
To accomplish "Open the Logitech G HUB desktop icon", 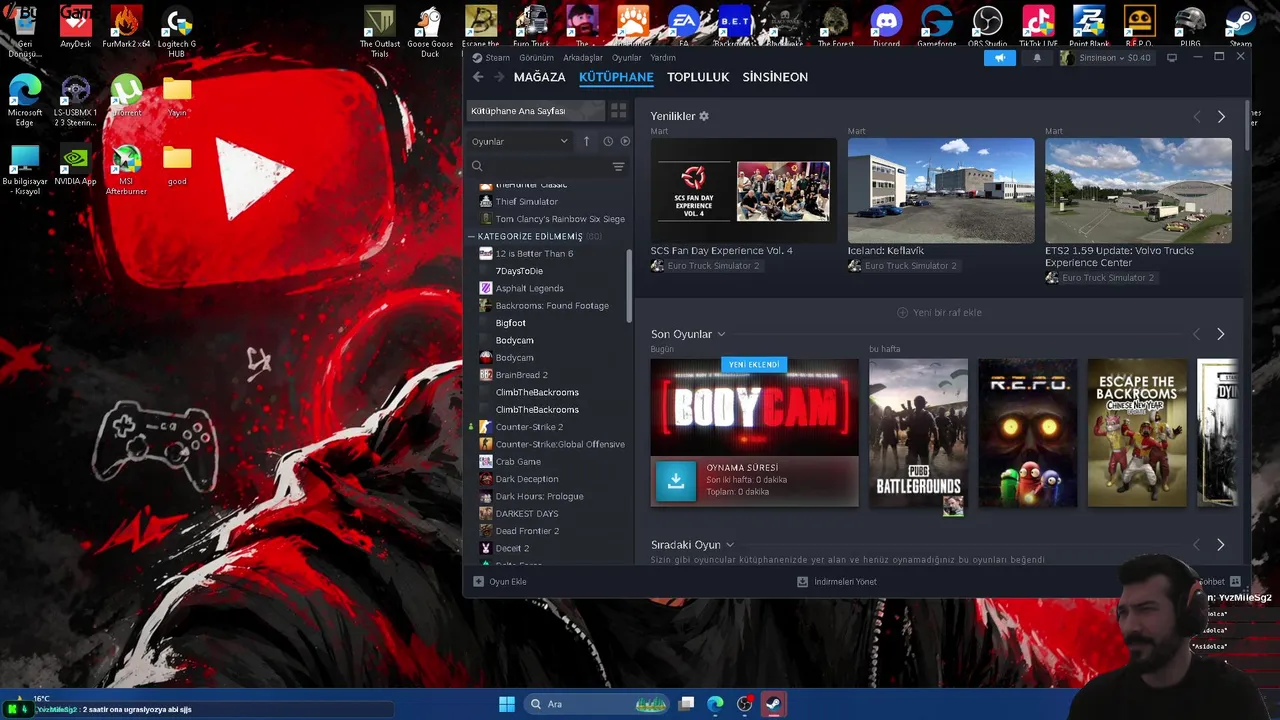I will tap(177, 30).
